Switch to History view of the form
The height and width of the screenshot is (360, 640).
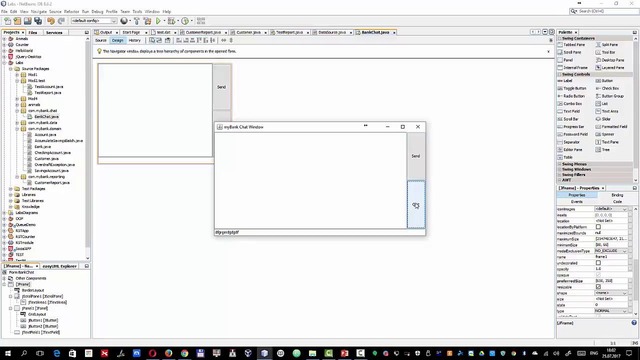[x=135, y=40]
